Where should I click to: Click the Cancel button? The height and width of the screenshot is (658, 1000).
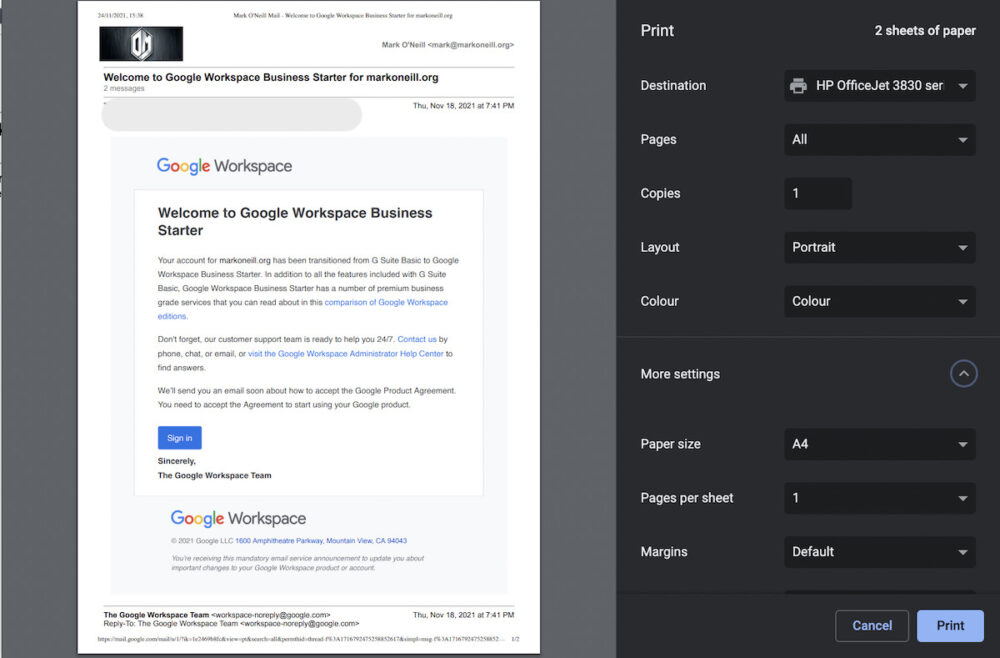coord(872,625)
